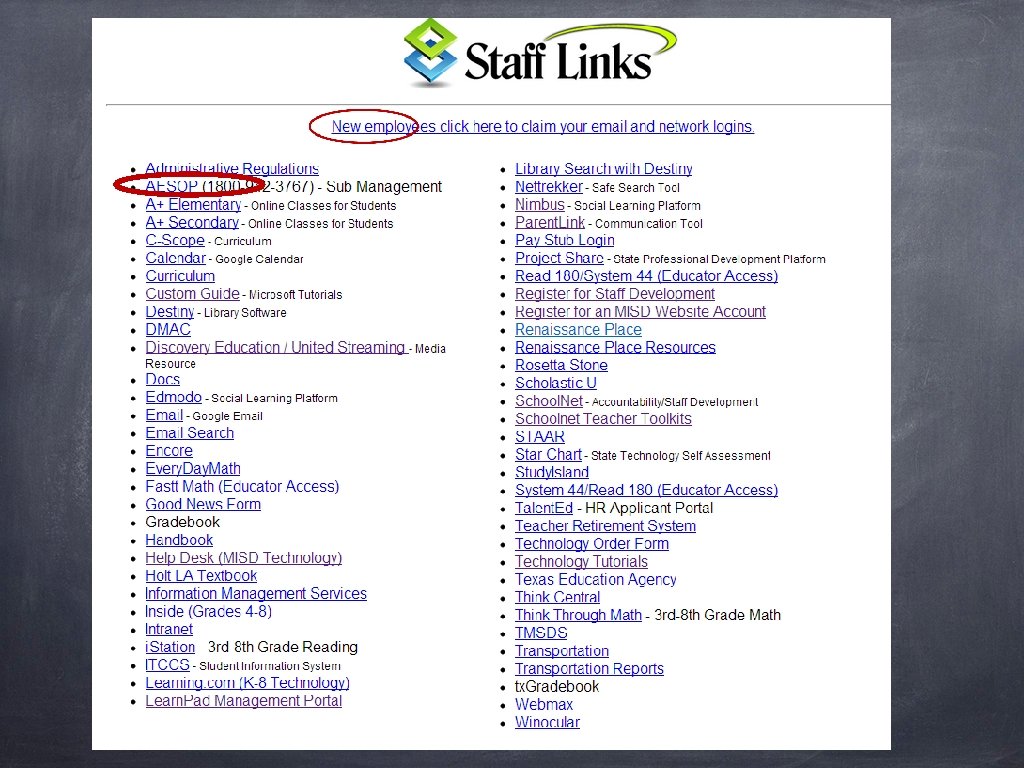This screenshot has height=768, width=1024.
Task: Open Holt LA Textbook link
Action: (x=200, y=575)
